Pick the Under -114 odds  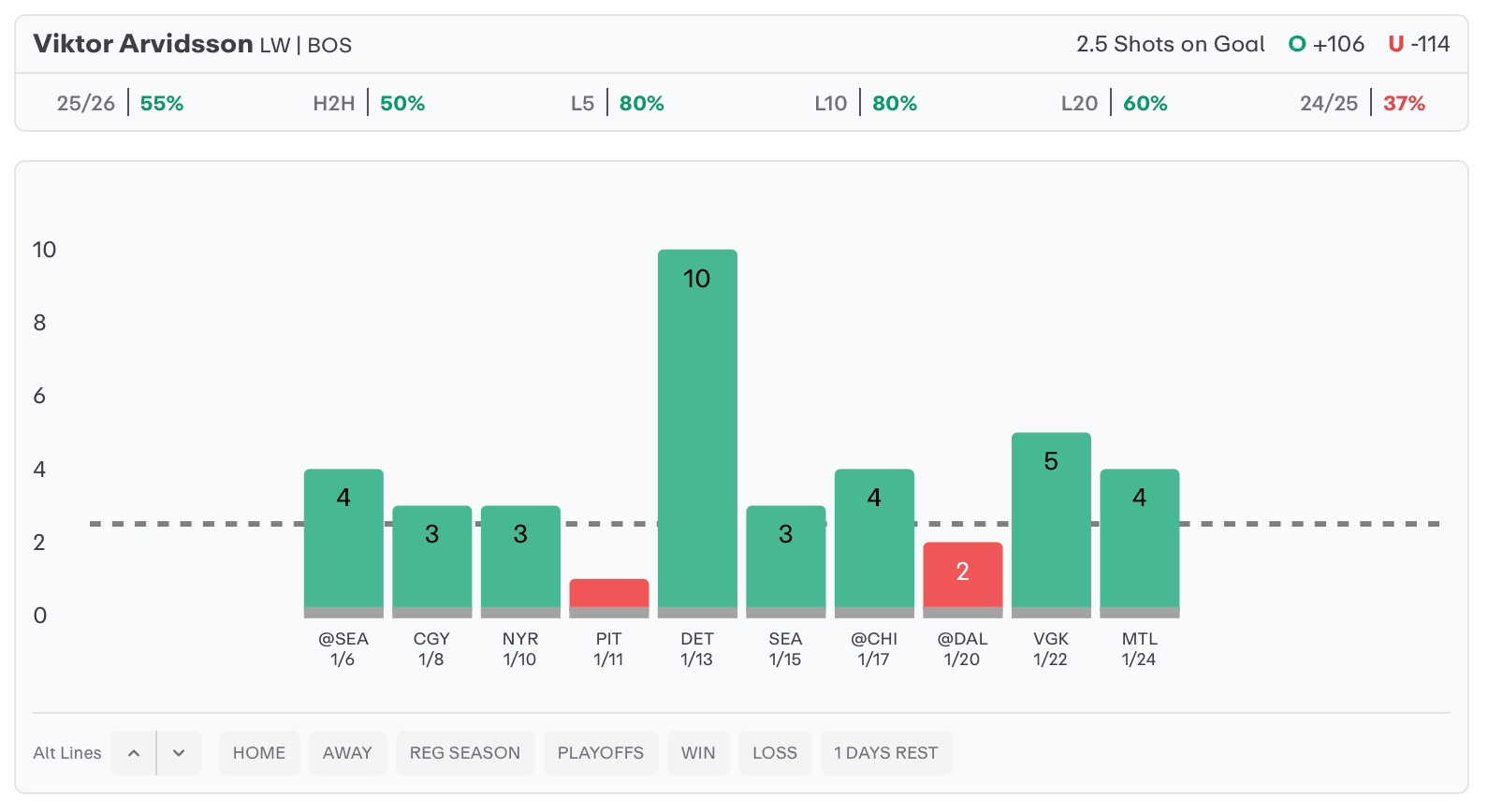coord(1419,44)
